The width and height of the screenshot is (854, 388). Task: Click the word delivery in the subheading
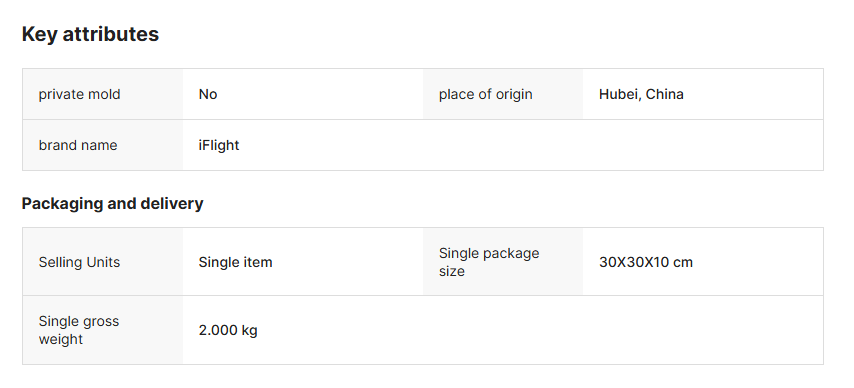172,203
